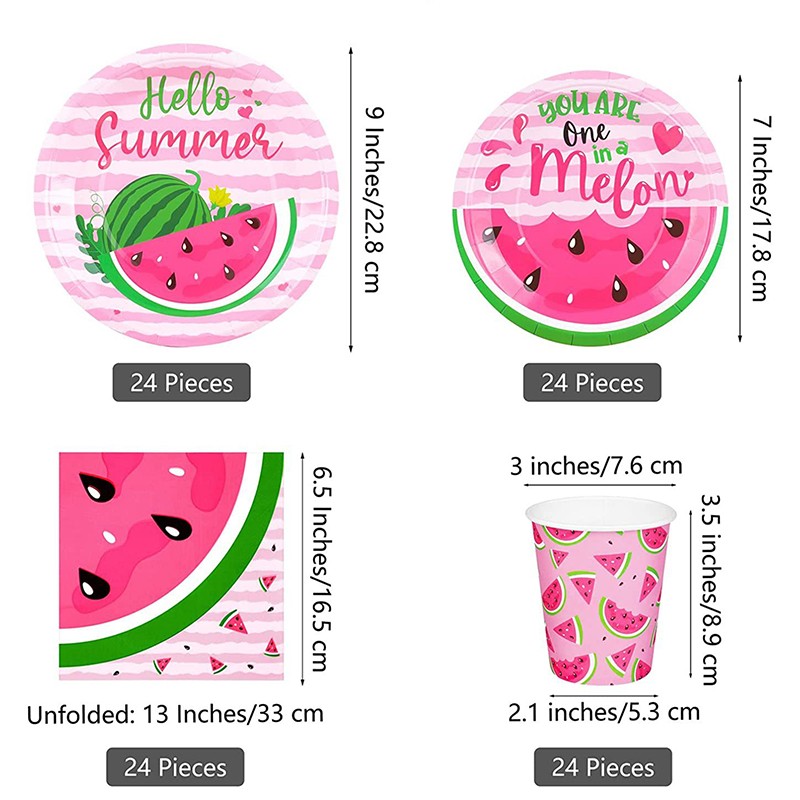800x800 pixels.
Task: Click the One in a Melon plate
Action: [x=590, y=208]
